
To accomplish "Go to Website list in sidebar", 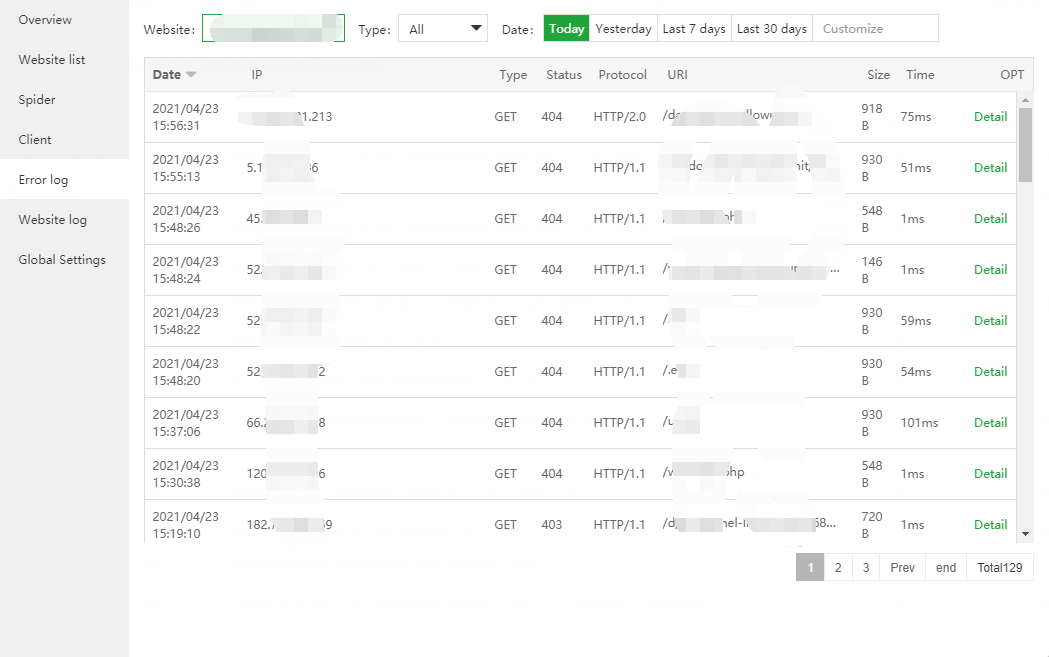I will click(x=52, y=60).
